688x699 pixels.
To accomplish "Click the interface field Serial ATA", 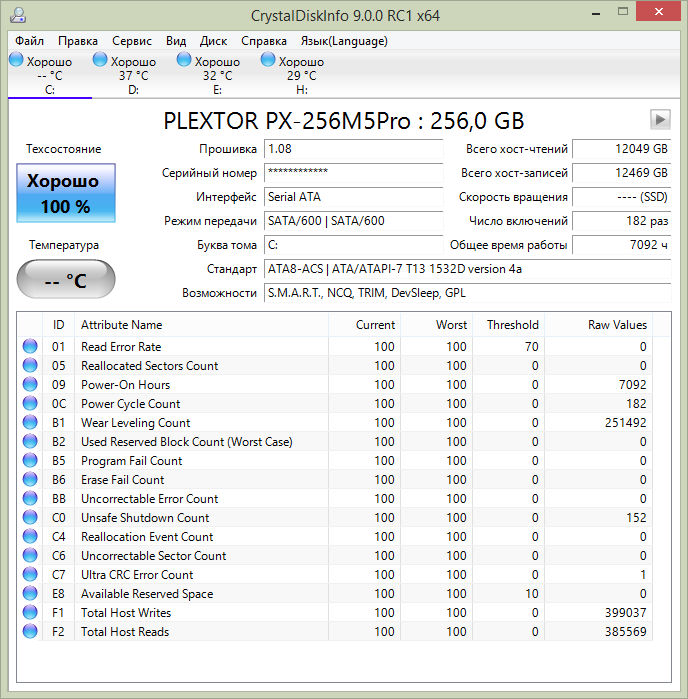I will click(354, 197).
